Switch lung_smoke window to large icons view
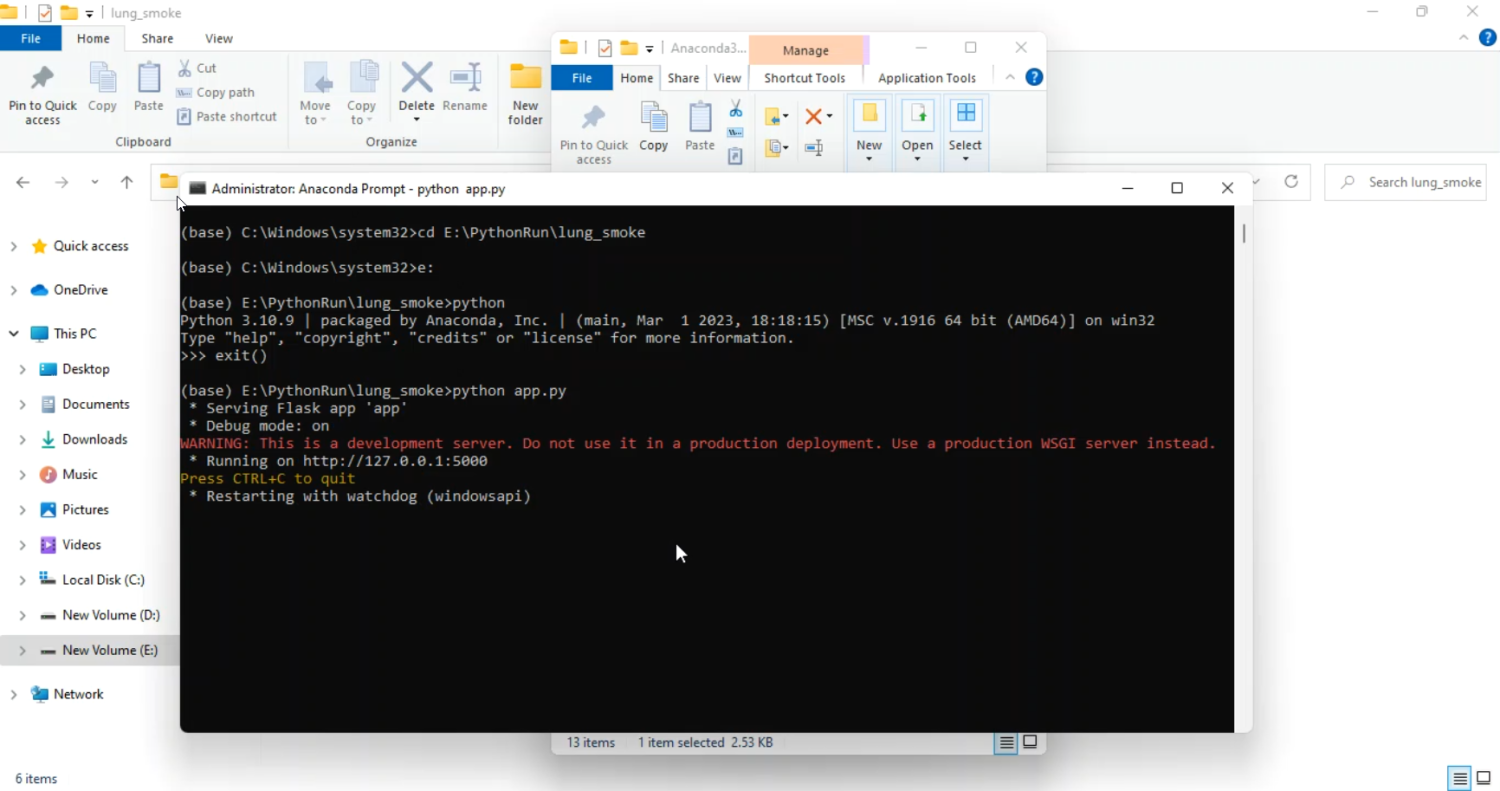 1482,778
